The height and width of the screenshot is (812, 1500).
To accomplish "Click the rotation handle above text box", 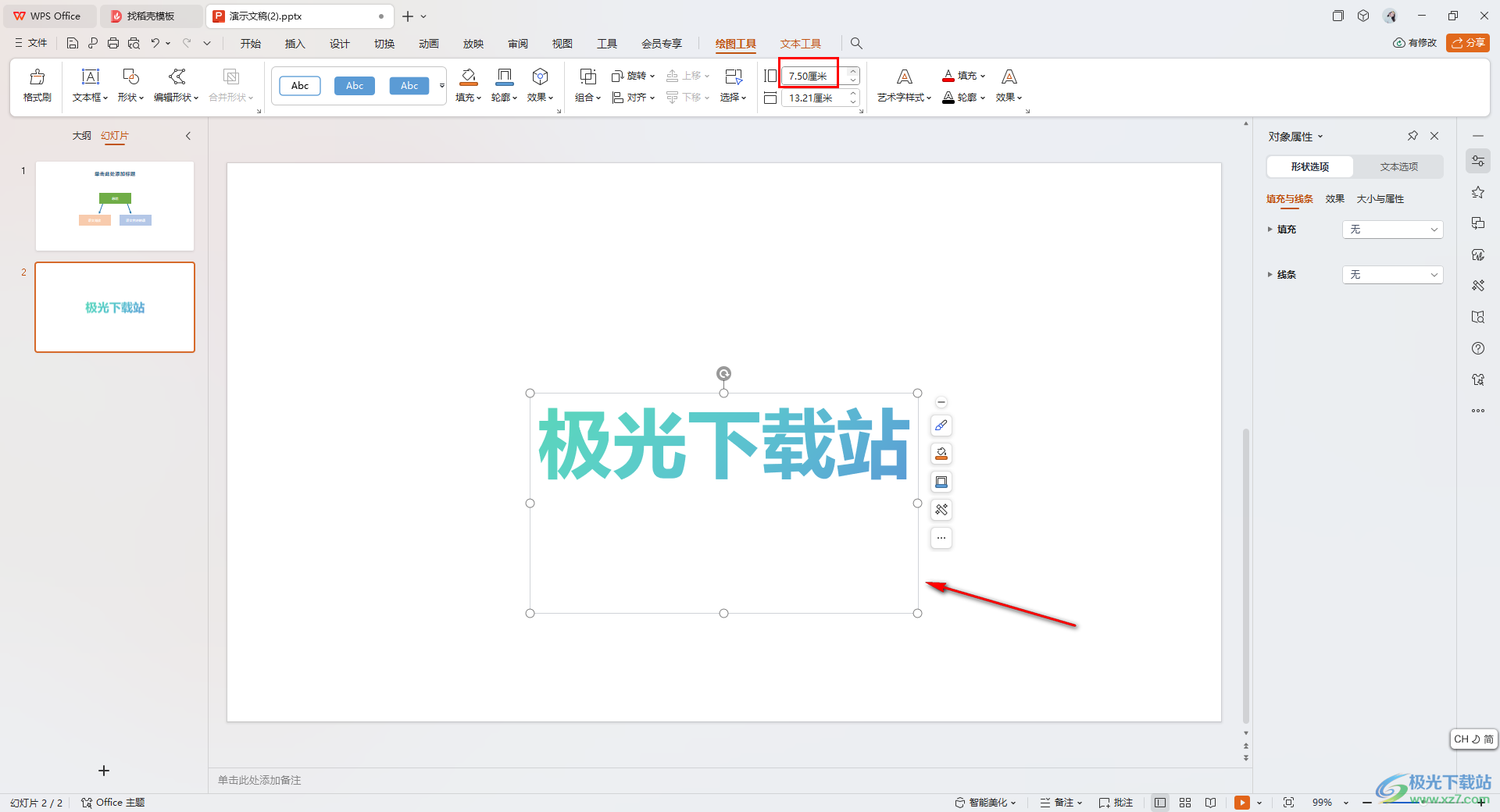I will point(724,374).
